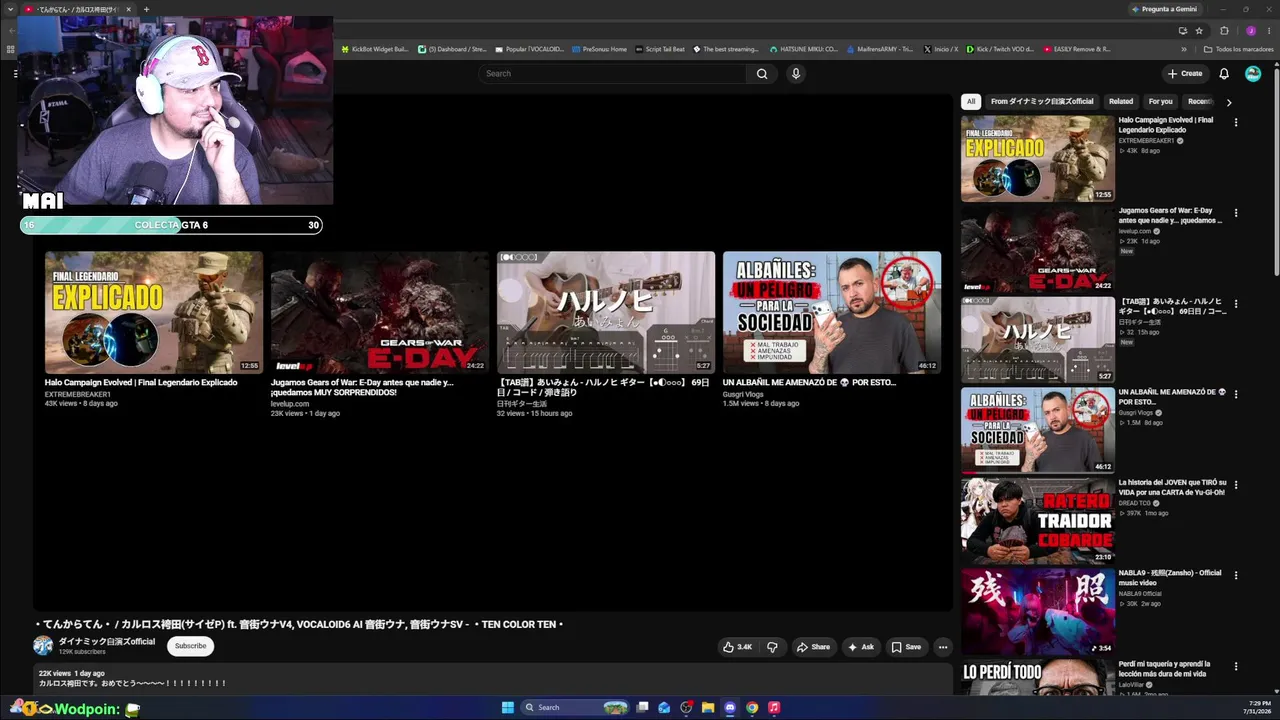Dislike the video with thumbs-down
The width and height of the screenshot is (1280, 720).
point(772,647)
